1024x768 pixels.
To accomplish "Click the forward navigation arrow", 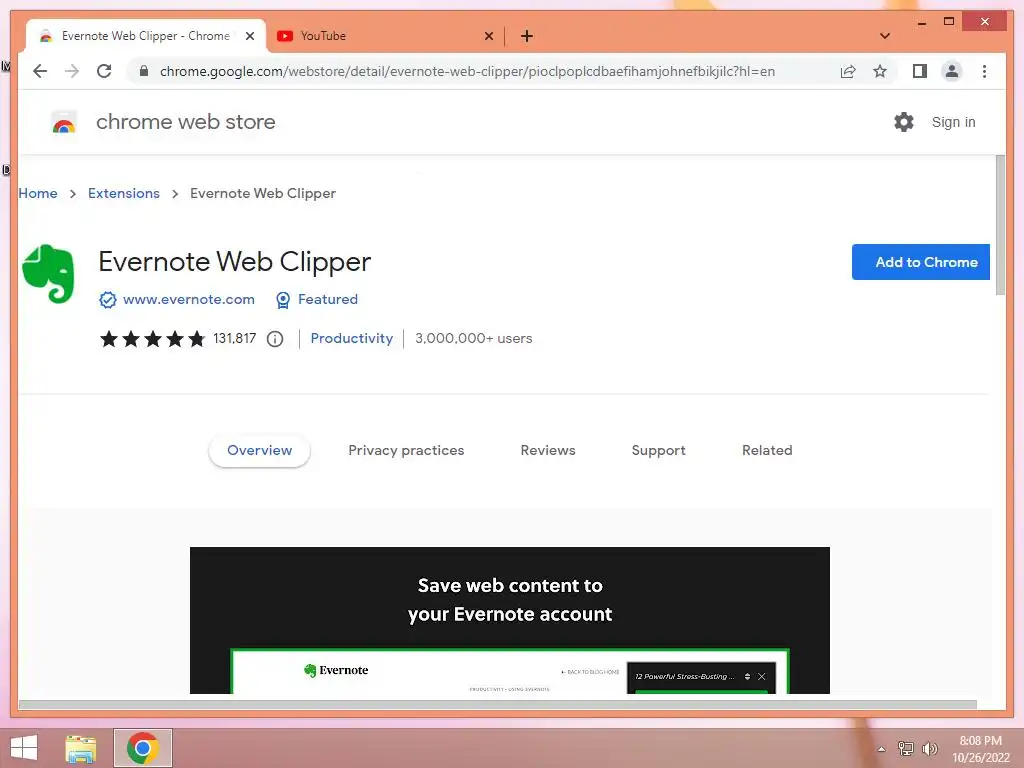I will [72, 71].
